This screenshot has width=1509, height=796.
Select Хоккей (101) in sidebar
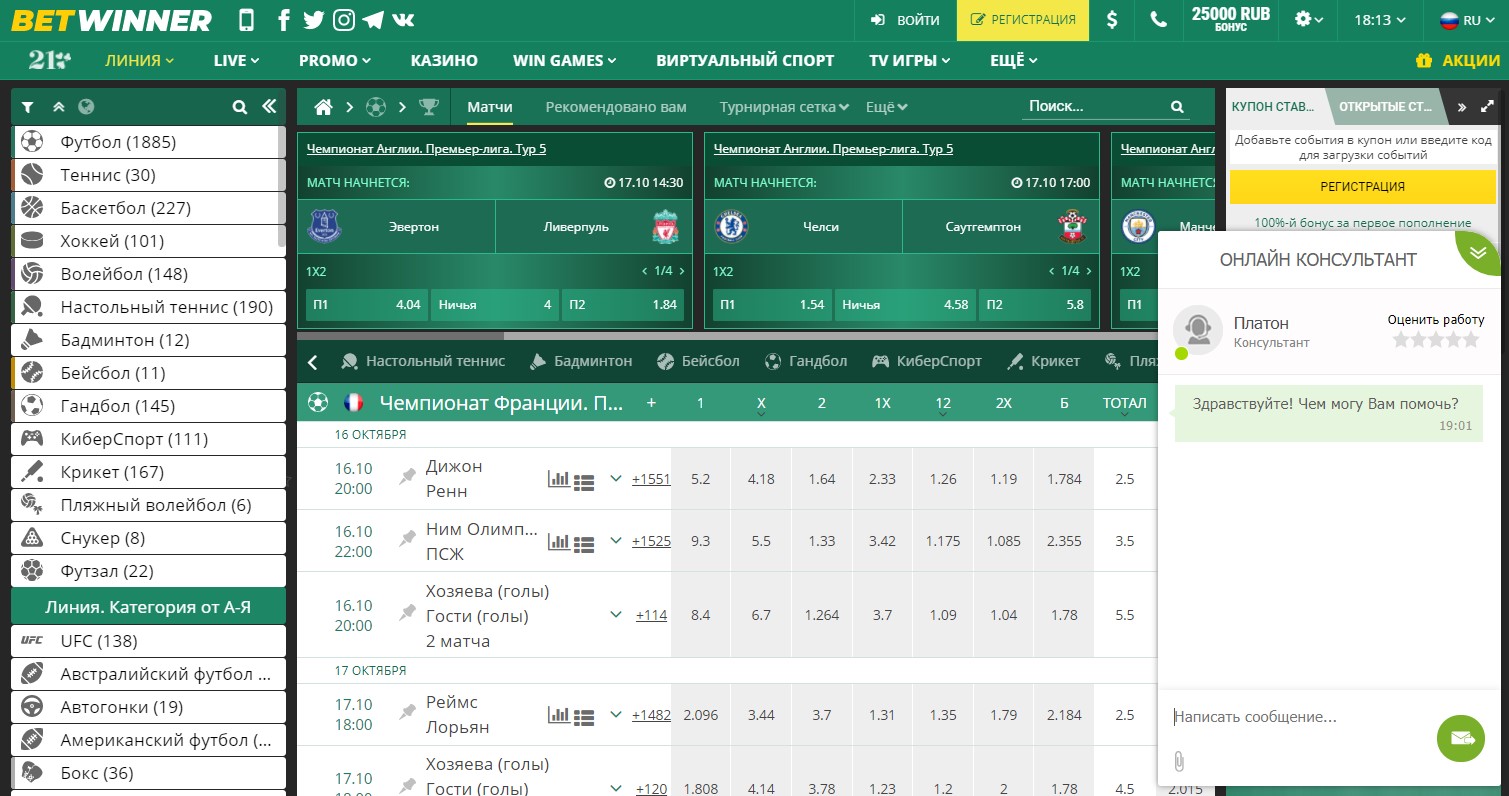pos(148,241)
